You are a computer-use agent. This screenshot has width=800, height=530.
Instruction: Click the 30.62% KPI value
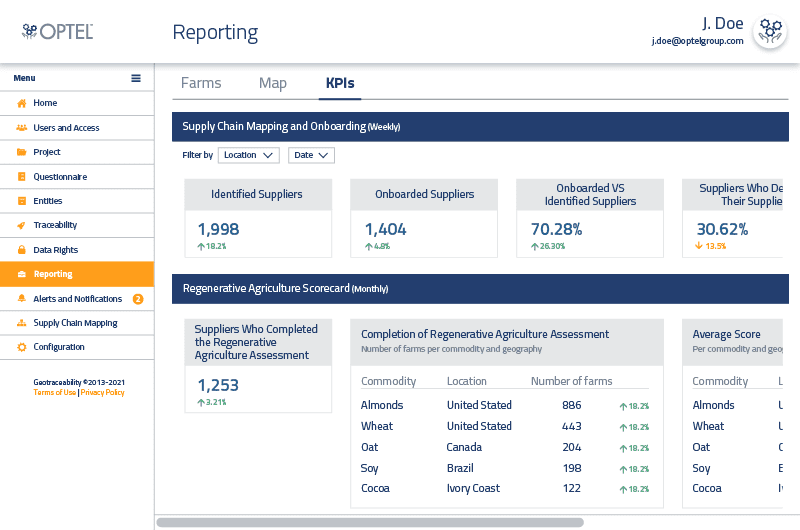722,229
